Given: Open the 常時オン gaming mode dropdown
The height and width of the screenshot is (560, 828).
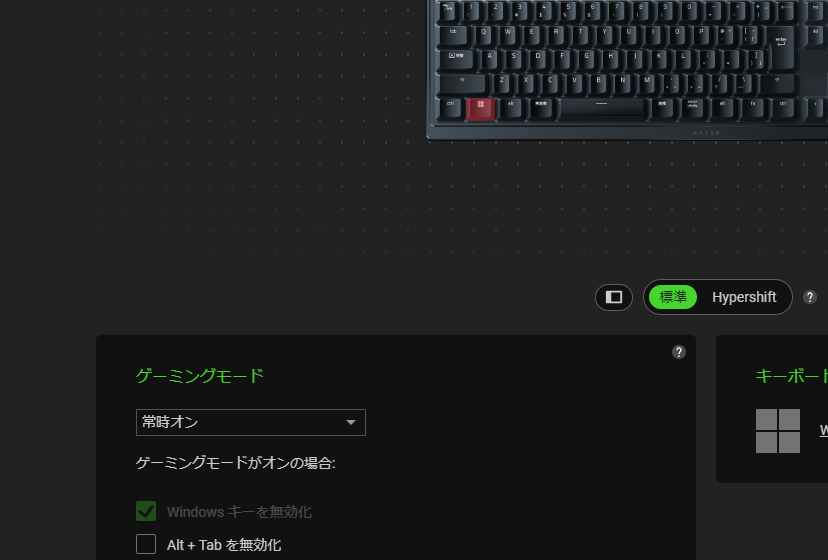Looking at the screenshot, I should pyautogui.click(x=250, y=422).
